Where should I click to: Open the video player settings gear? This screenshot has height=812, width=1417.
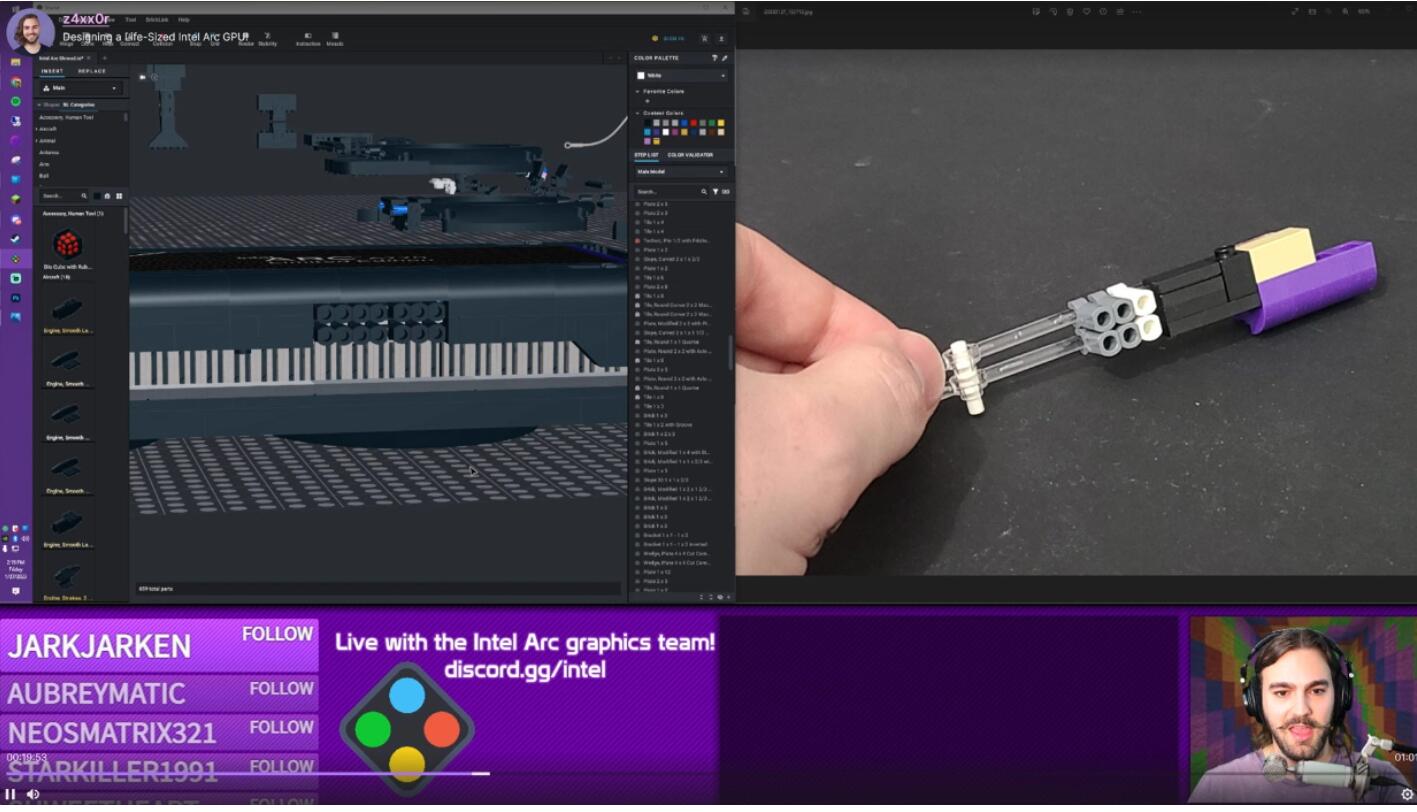(x=1407, y=794)
